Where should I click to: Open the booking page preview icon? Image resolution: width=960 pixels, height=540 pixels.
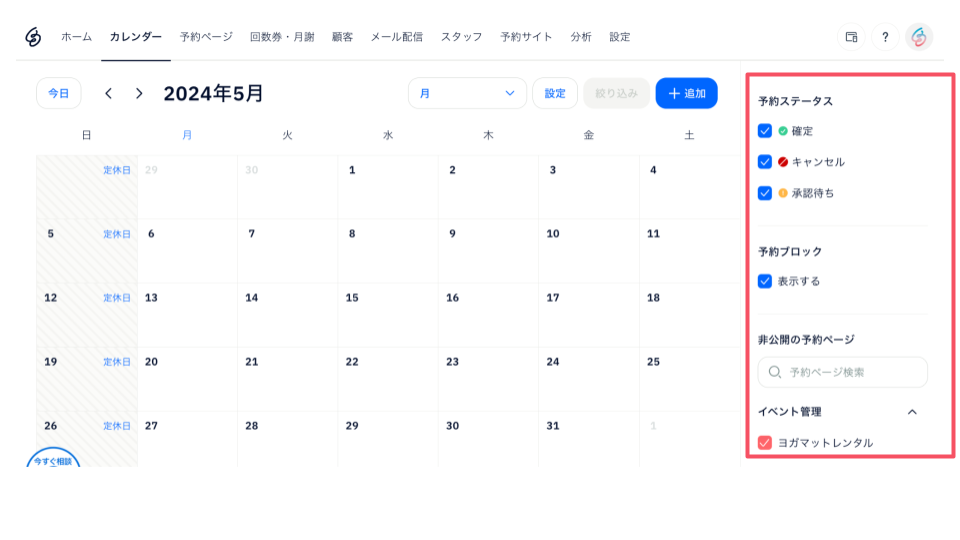point(851,37)
